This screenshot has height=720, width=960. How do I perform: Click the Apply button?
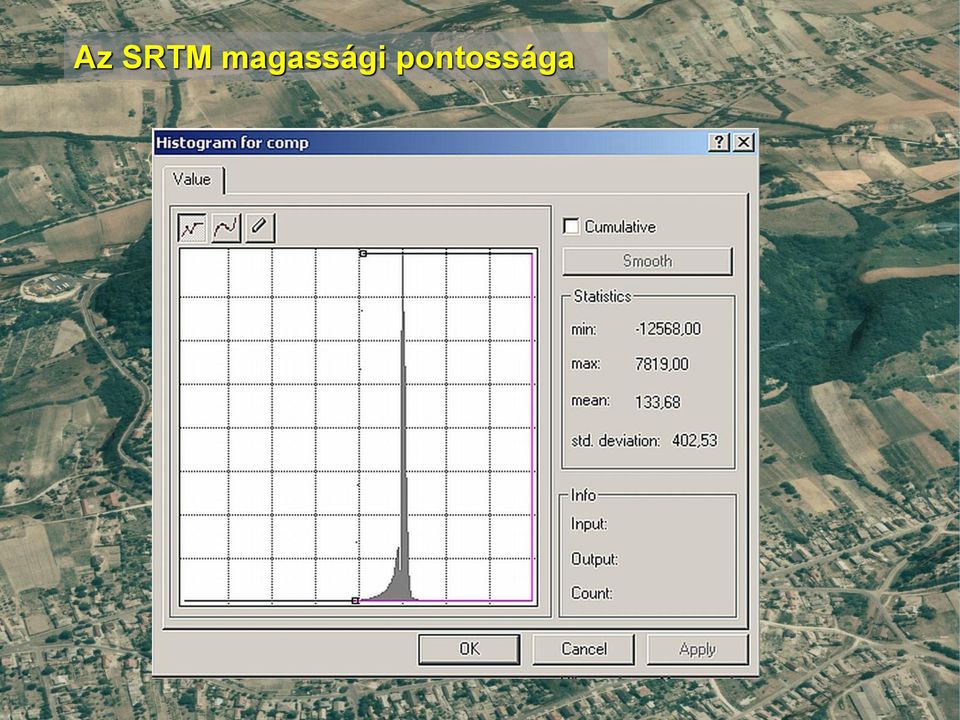tap(697, 649)
